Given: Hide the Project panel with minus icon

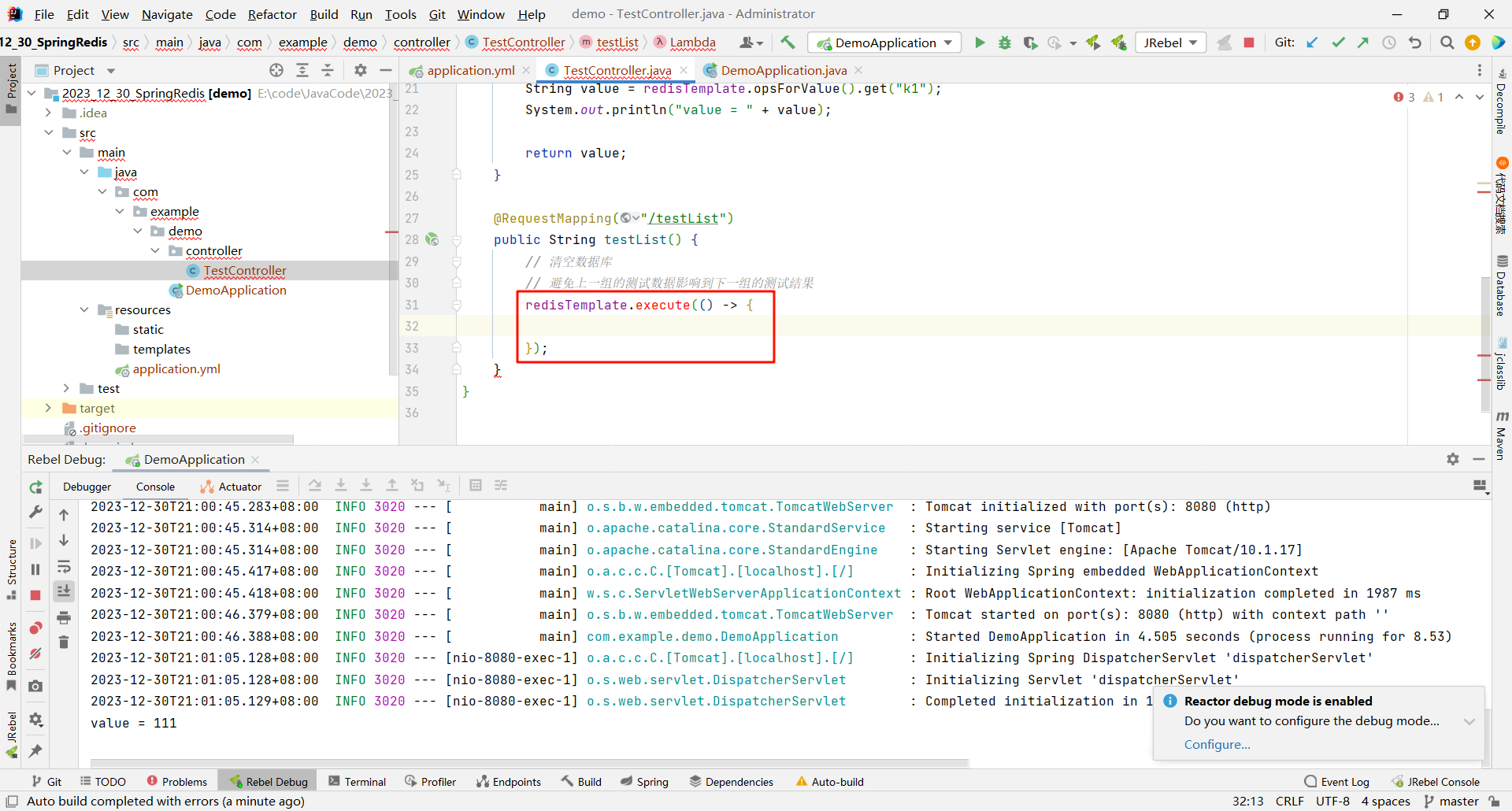Looking at the screenshot, I should tap(386, 70).
